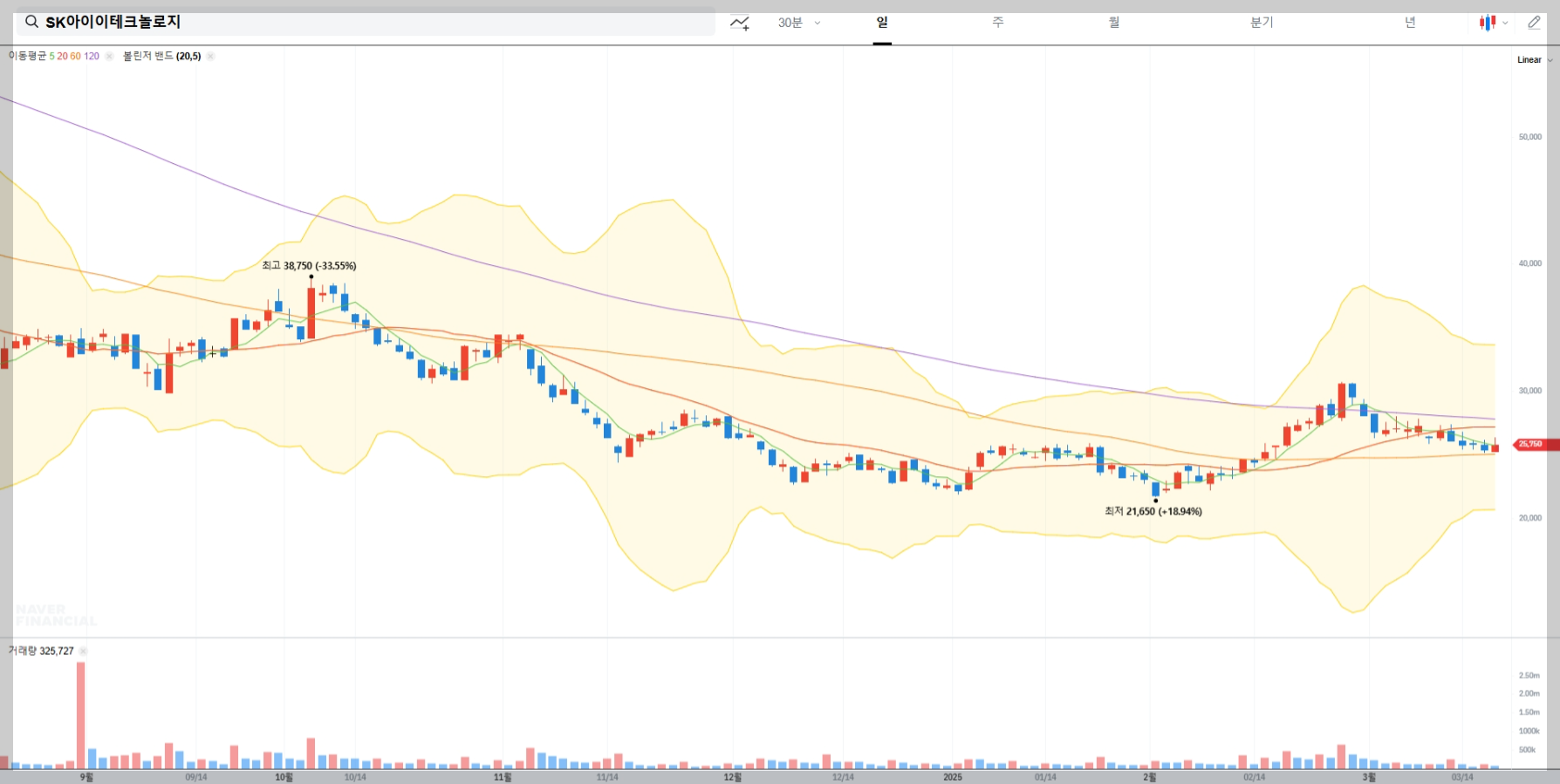Click the search magnifier icon
Image resolution: width=1560 pixels, height=784 pixels.
31,22
